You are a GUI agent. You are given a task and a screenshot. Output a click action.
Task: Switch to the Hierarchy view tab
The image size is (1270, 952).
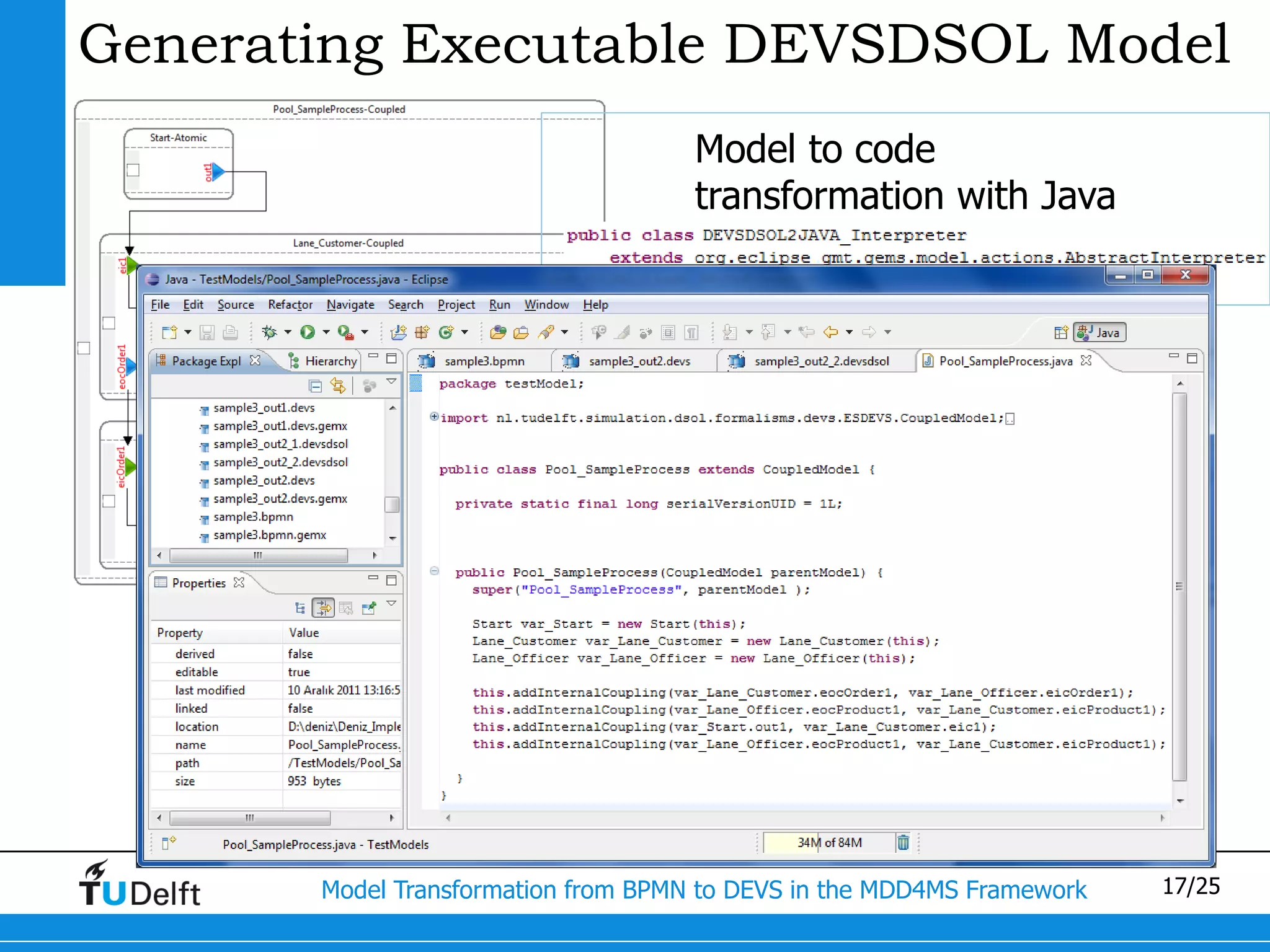(x=323, y=361)
